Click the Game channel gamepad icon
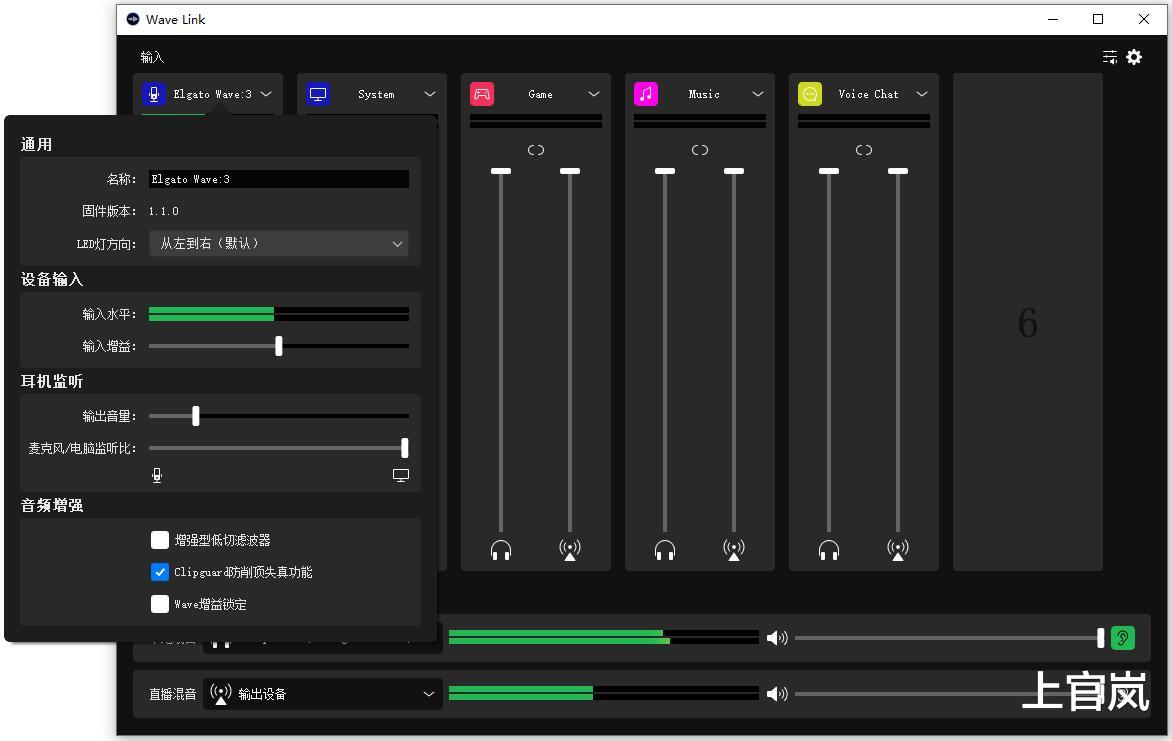 tap(482, 94)
